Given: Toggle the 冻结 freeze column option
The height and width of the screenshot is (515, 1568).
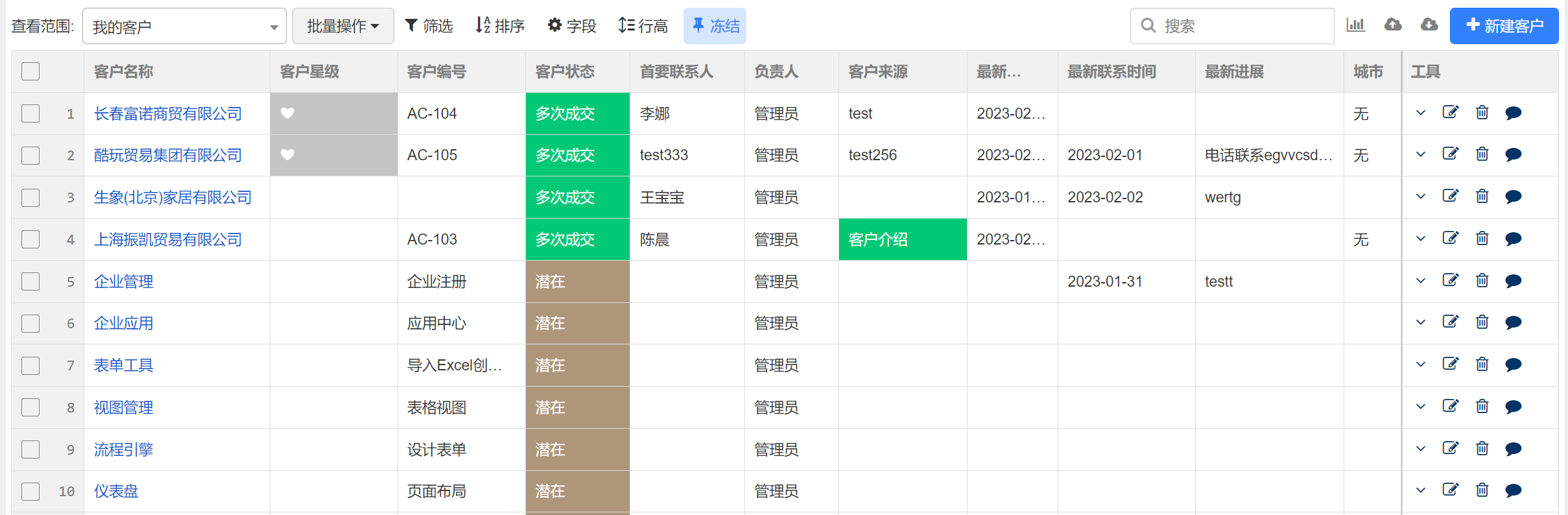Looking at the screenshot, I should 715,26.
